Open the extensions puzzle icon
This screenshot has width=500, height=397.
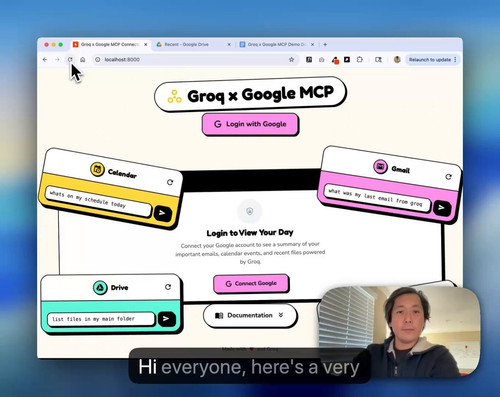pyautogui.click(x=360, y=60)
